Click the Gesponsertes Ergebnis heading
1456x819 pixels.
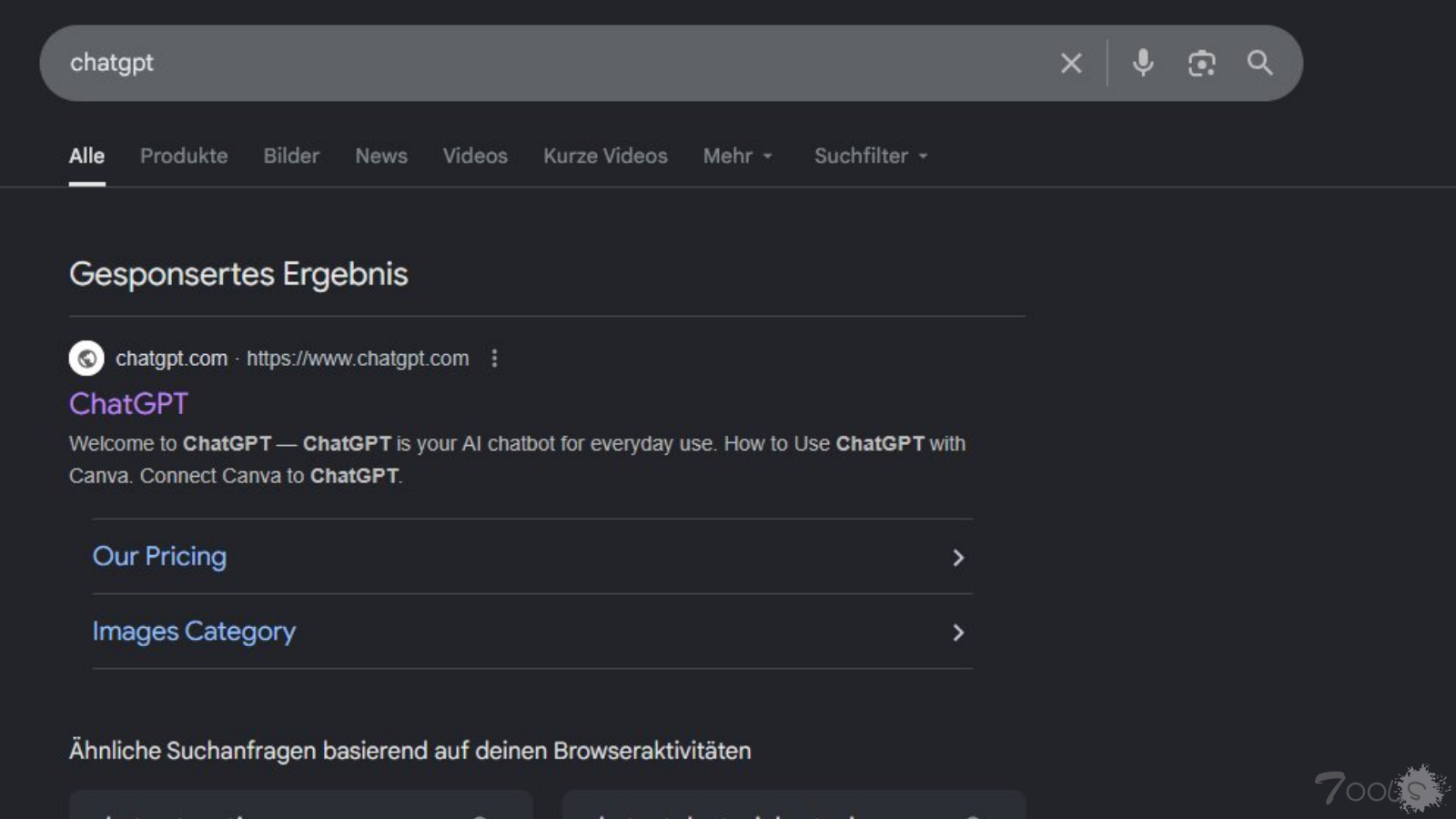(x=238, y=274)
